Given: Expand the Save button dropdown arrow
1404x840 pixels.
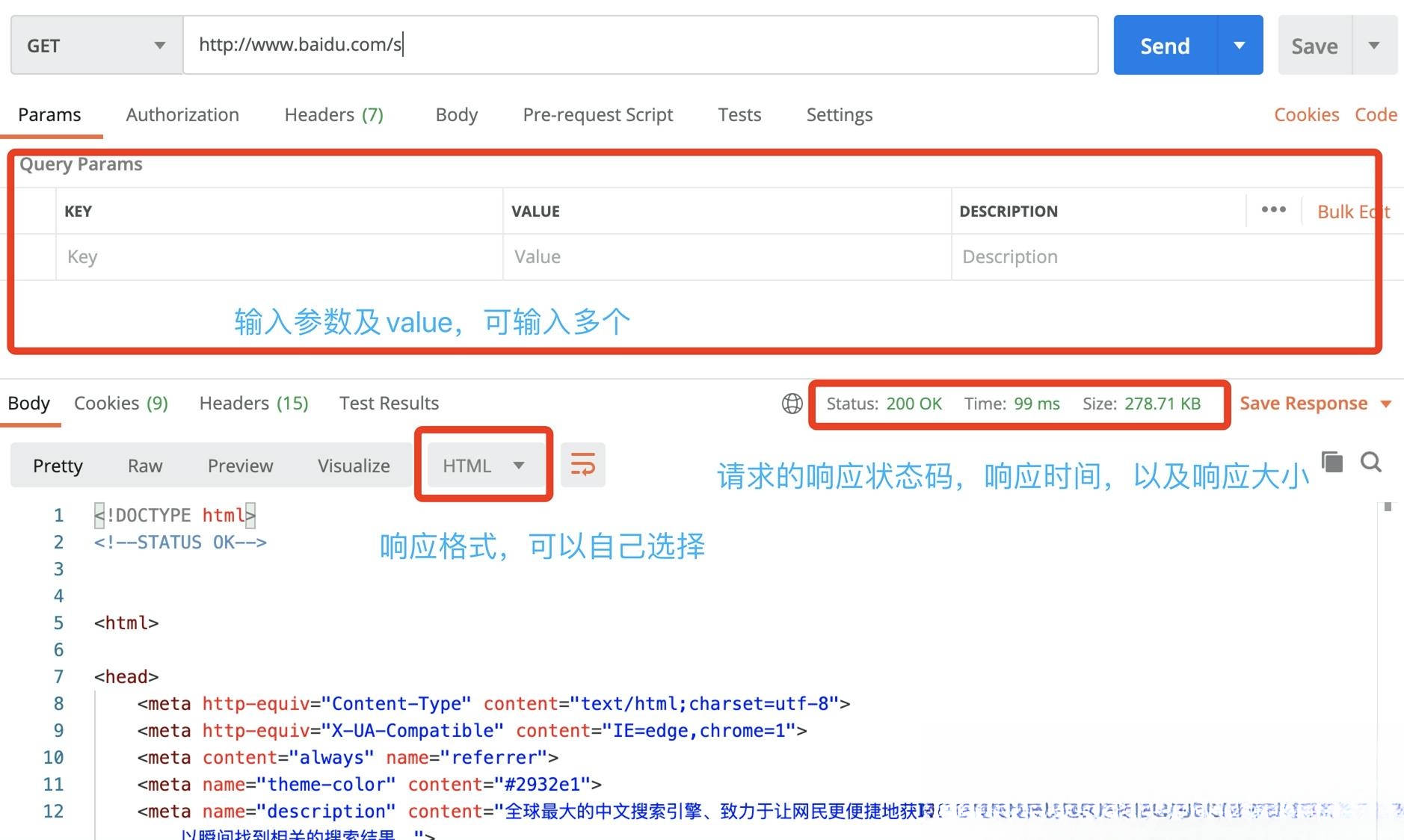Looking at the screenshot, I should click(1374, 46).
